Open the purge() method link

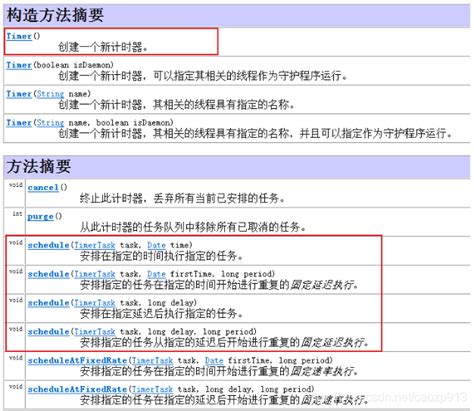click(x=40, y=216)
